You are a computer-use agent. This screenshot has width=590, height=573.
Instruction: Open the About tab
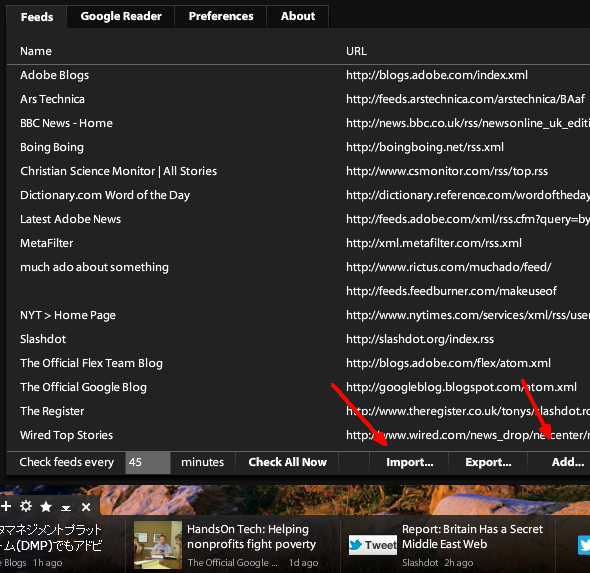(298, 17)
